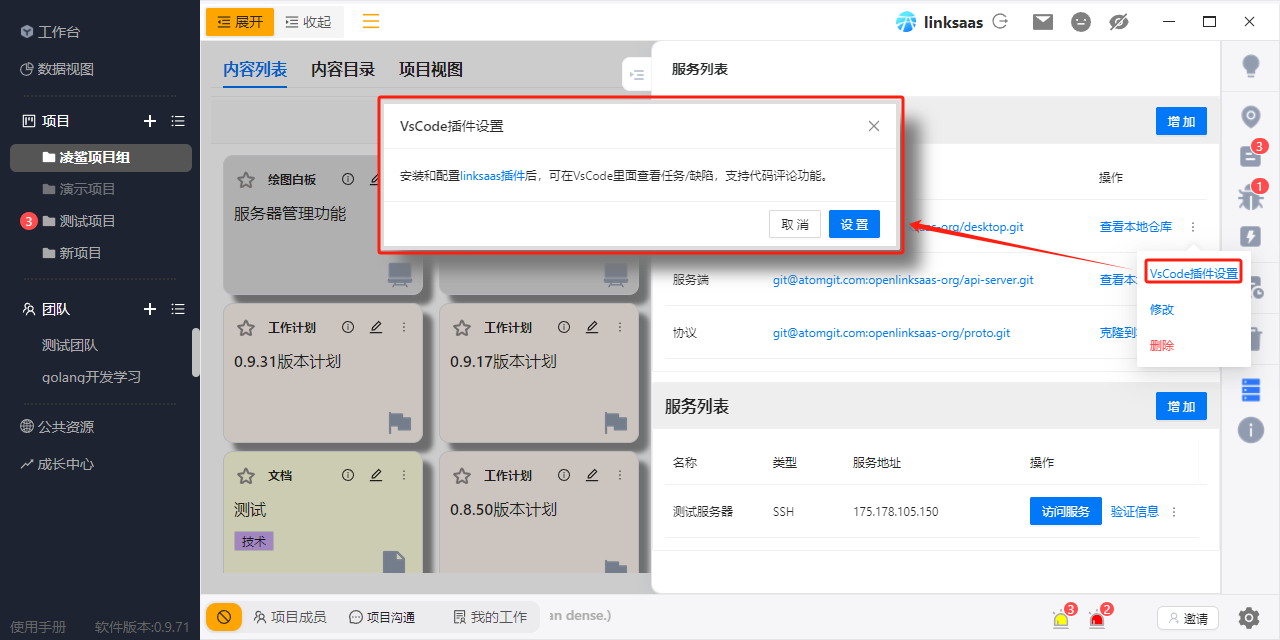Click edit pencil on 测试 document card
The width and height of the screenshot is (1280, 640).
click(x=376, y=475)
